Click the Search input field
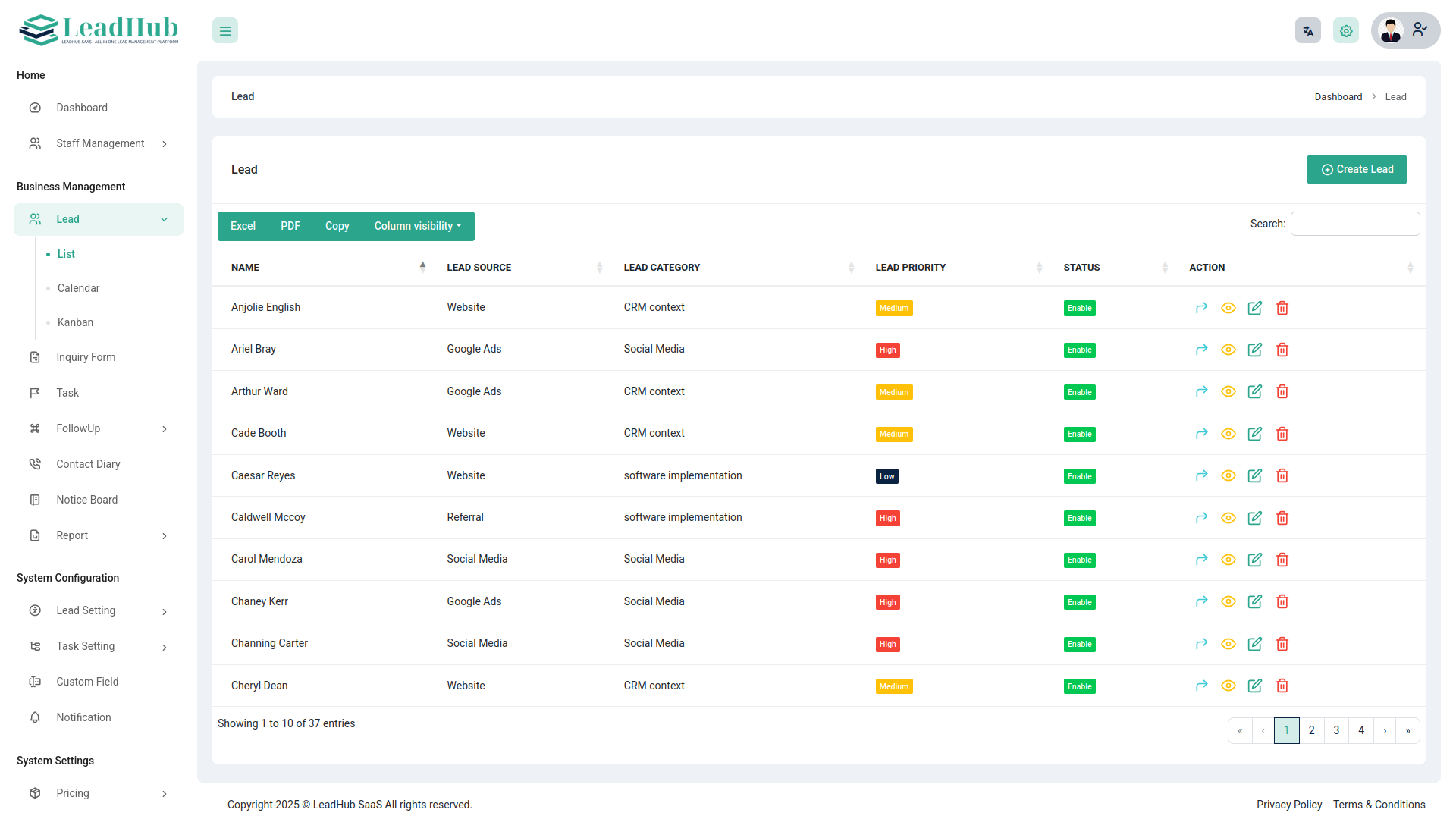This screenshot has width=1456, height=819. tap(1355, 224)
